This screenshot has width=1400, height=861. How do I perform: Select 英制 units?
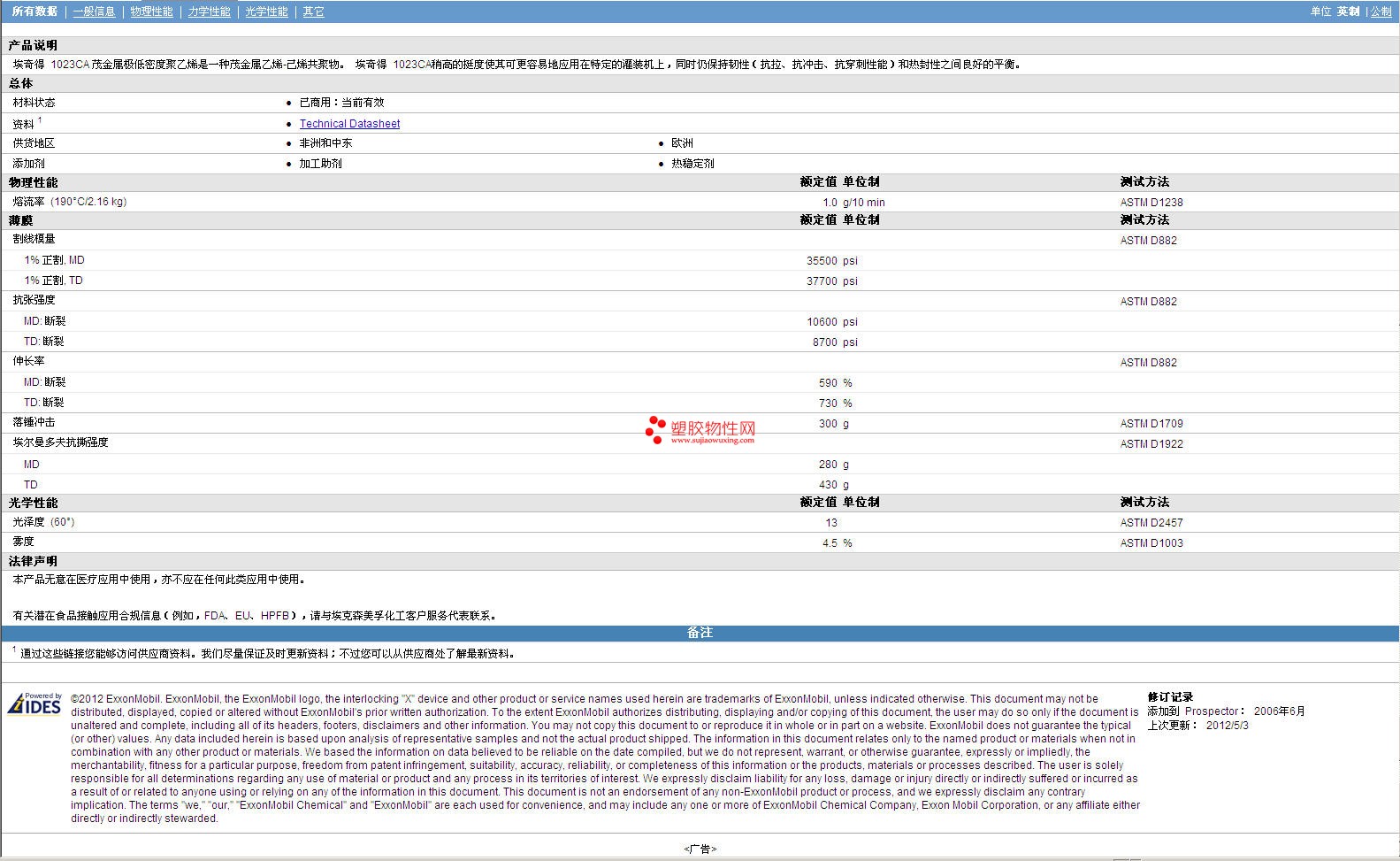point(1348,12)
